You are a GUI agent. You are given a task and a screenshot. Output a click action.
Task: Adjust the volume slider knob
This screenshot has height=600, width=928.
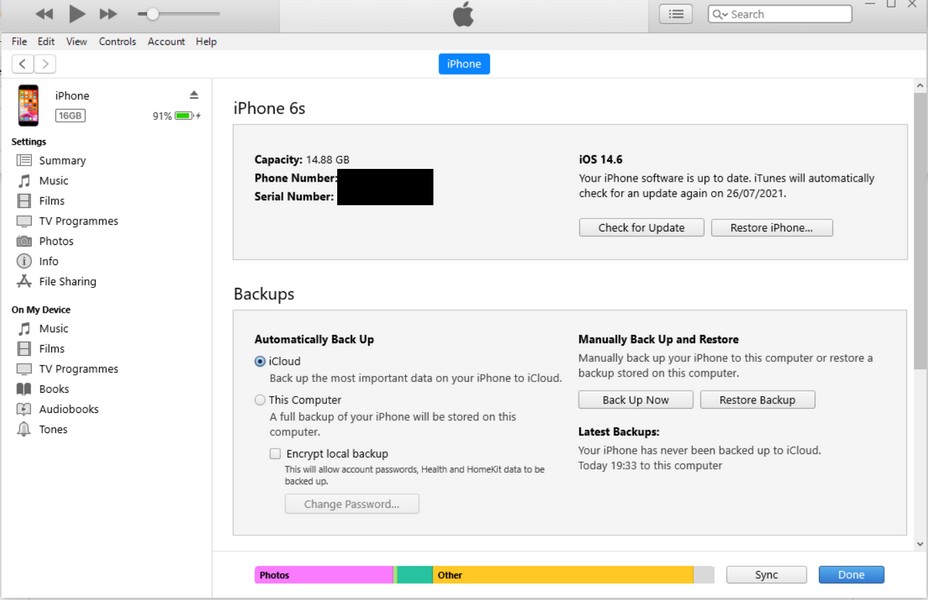click(x=152, y=14)
